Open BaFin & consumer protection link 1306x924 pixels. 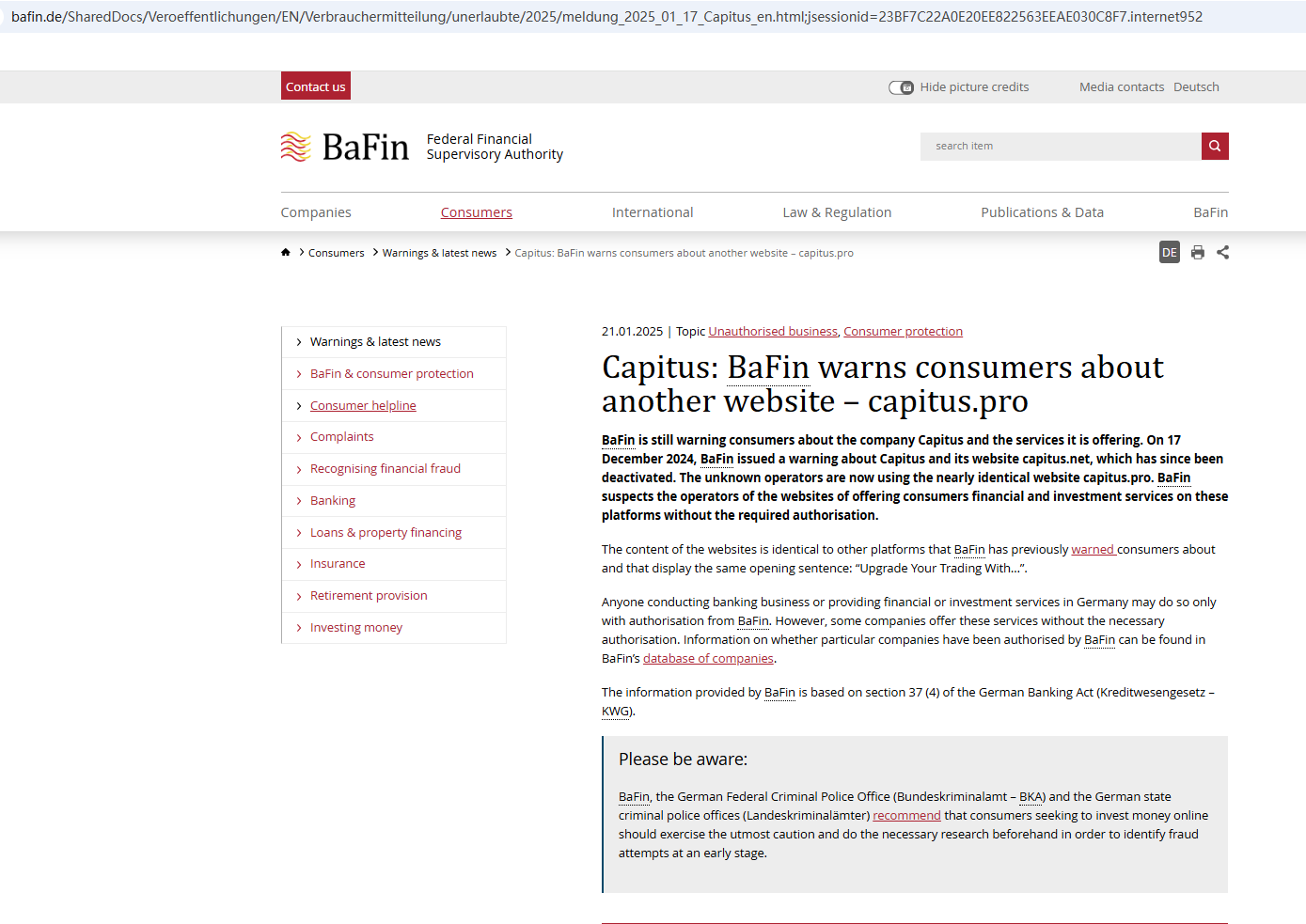pyautogui.click(x=392, y=373)
